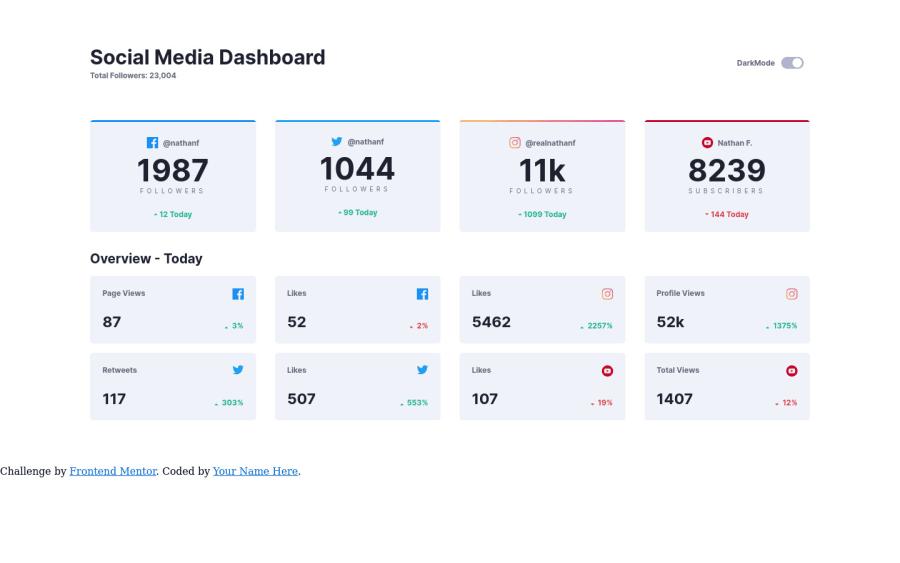Click the Facebook icon in Page Views card
Screen dimensions: 900x563
[238, 294]
